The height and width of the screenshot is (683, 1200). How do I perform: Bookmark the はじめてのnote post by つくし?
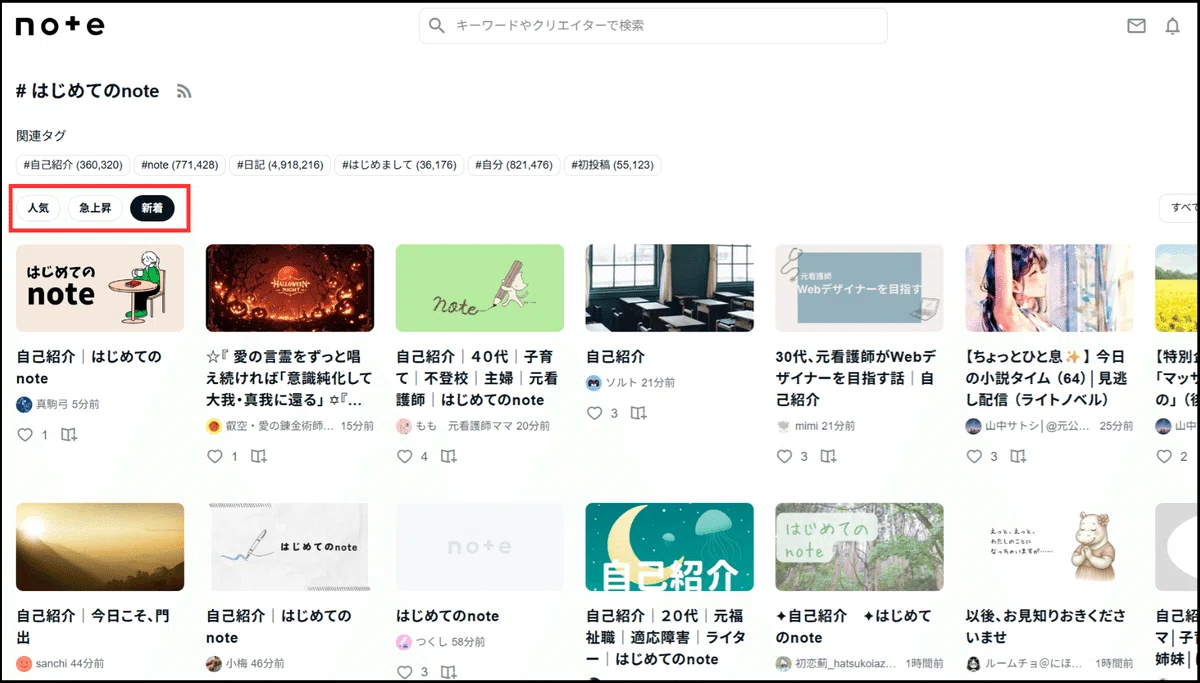449,672
